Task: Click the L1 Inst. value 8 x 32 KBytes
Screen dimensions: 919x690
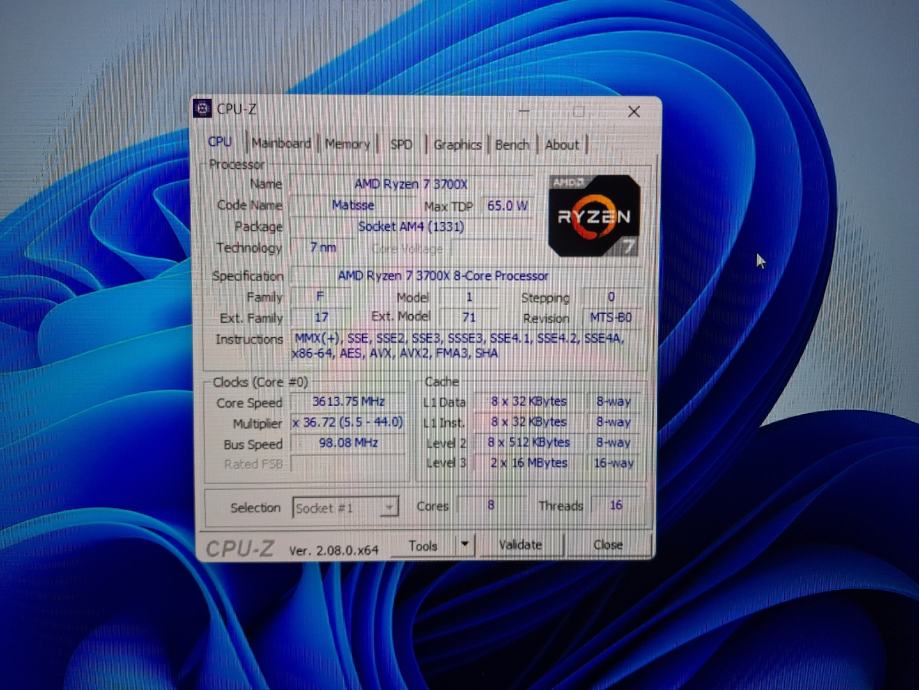Action: pyautogui.click(x=529, y=422)
